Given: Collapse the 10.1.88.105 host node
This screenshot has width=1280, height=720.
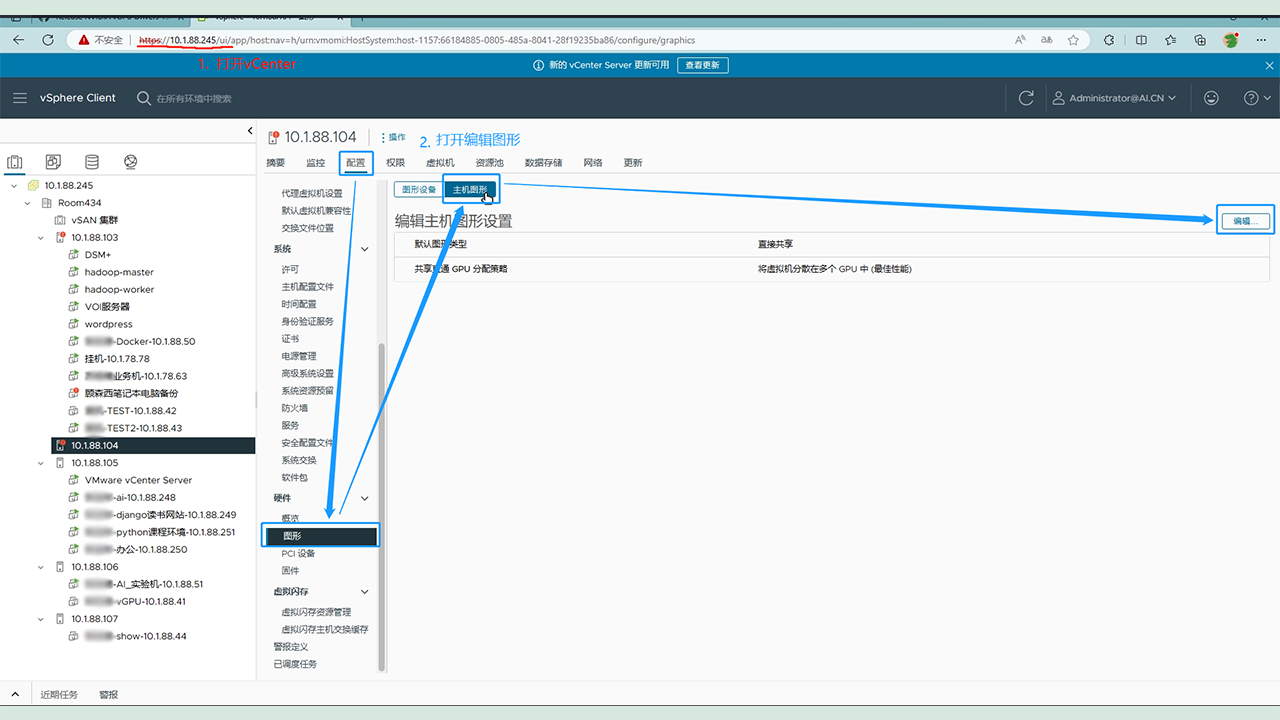Looking at the screenshot, I should coord(41,463).
